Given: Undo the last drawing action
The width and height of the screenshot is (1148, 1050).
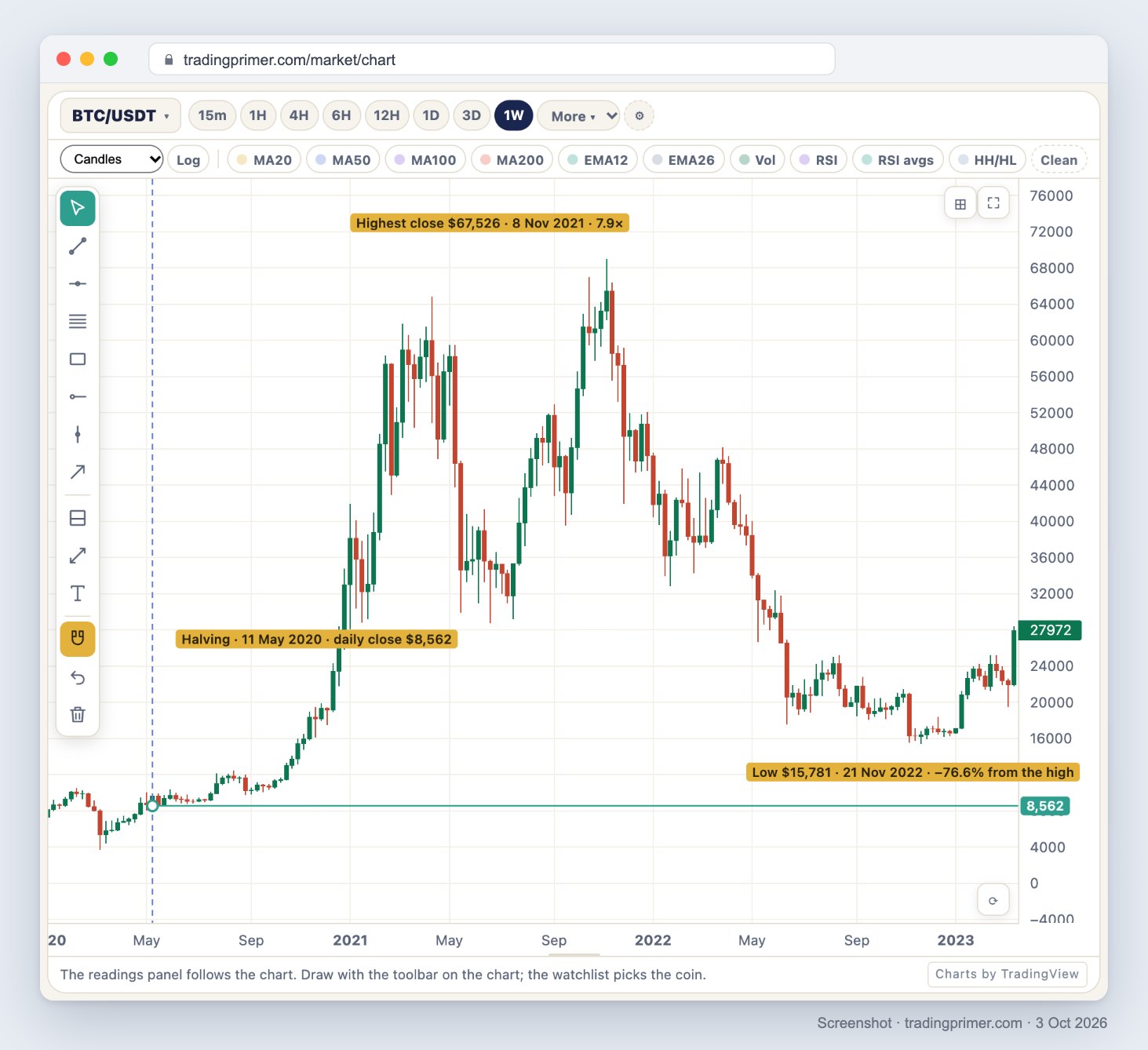Looking at the screenshot, I should coord(78,677).
